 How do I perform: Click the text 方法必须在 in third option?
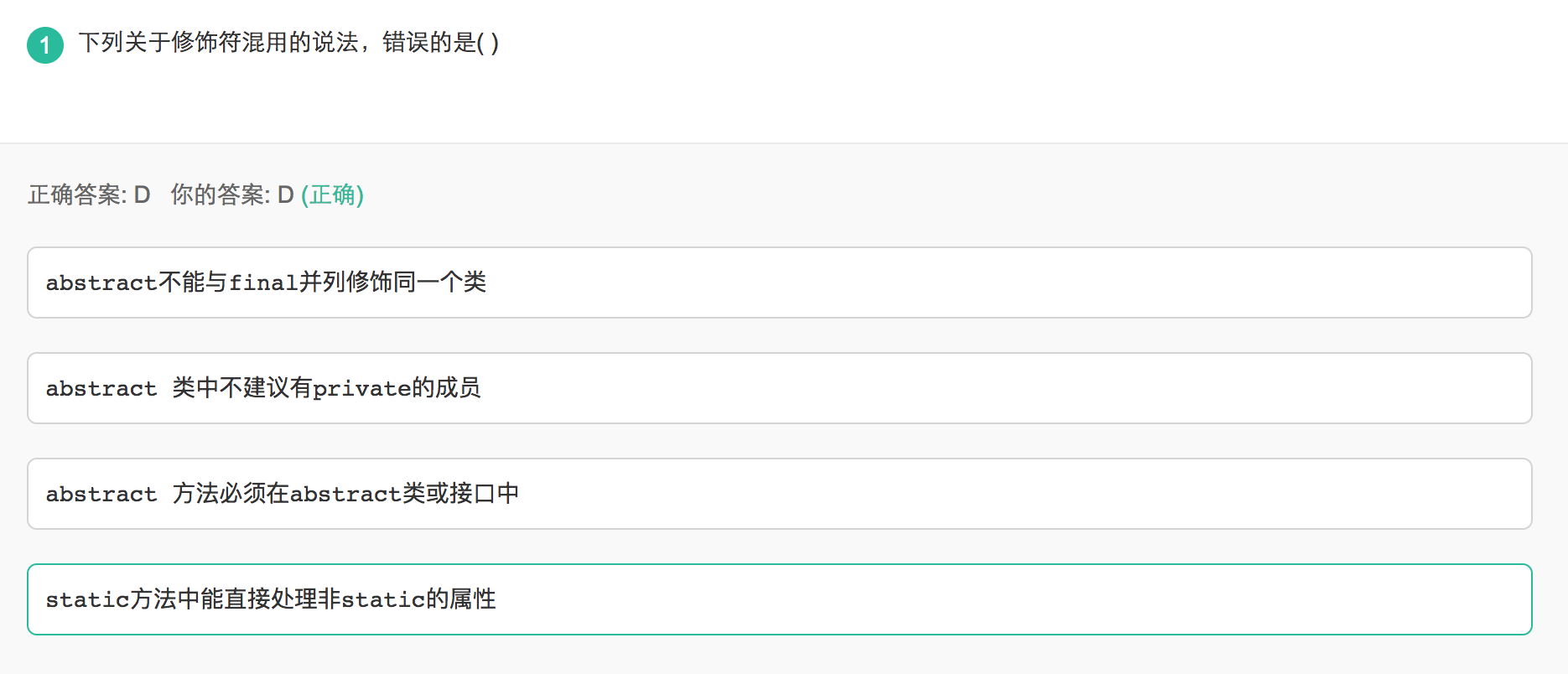pyautogui.click(x=231, y=494)
